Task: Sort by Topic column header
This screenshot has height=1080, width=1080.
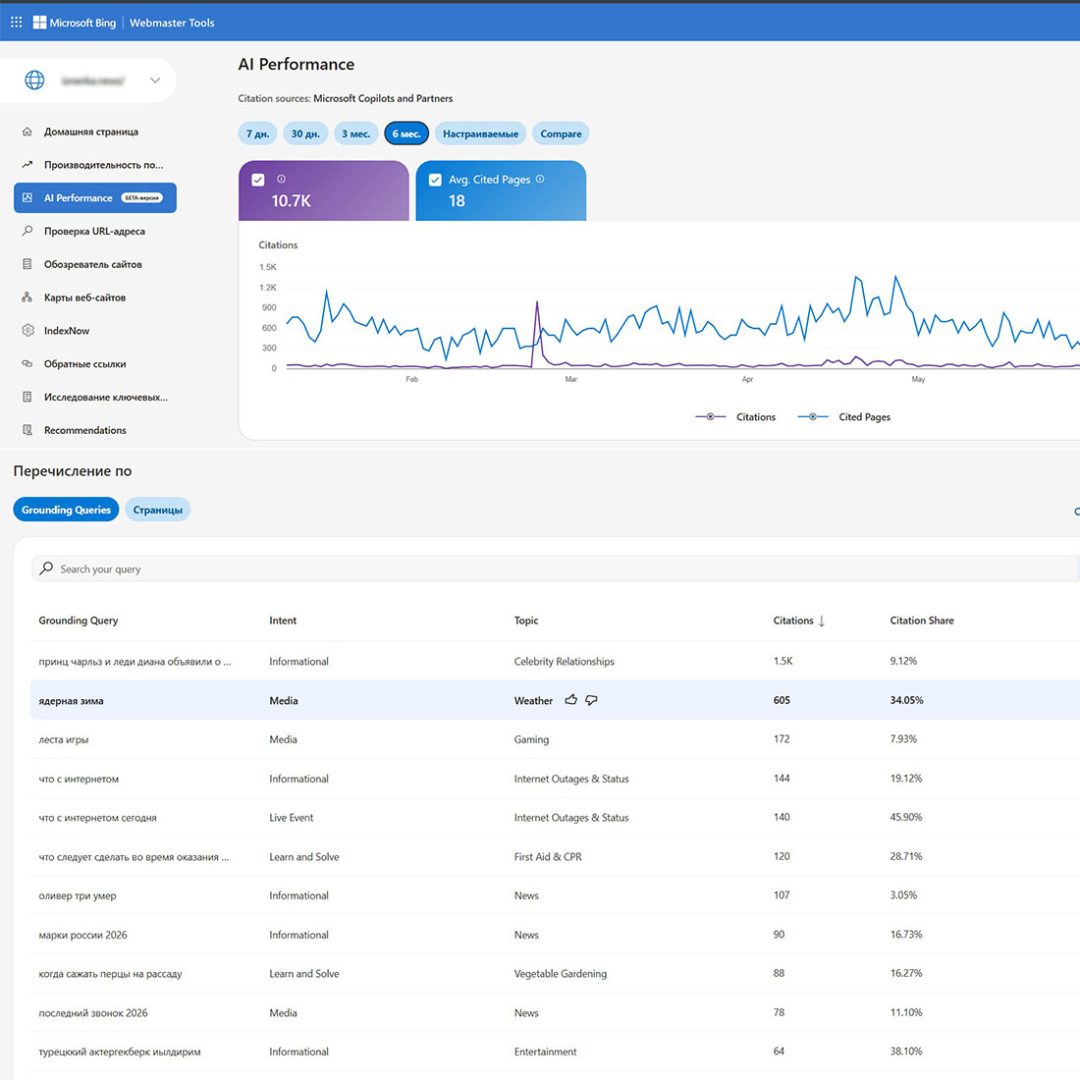Action: (x=526, y=621)
